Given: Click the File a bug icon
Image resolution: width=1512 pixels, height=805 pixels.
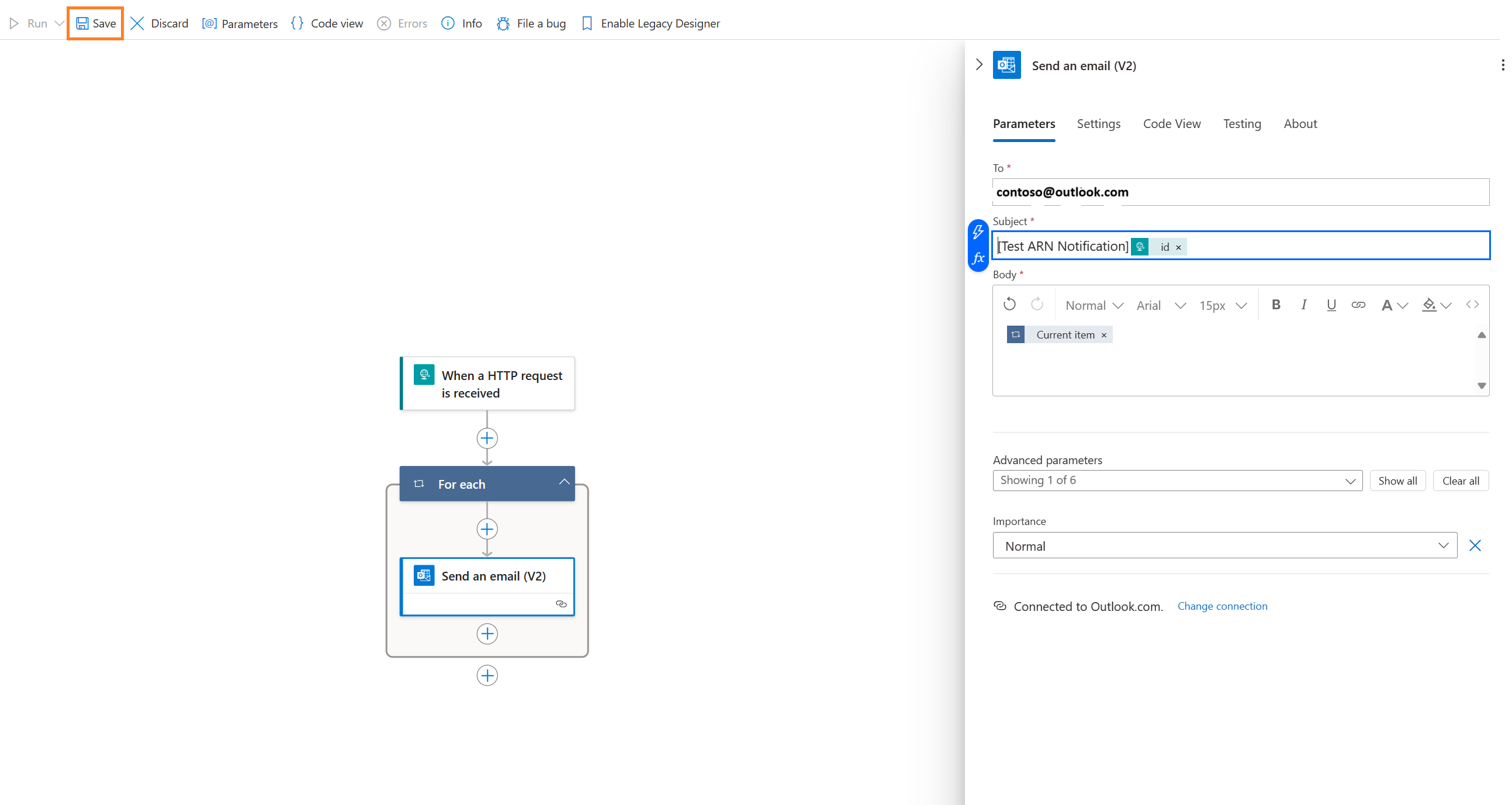Looking at the screenshot, I should tap(504, 22).
